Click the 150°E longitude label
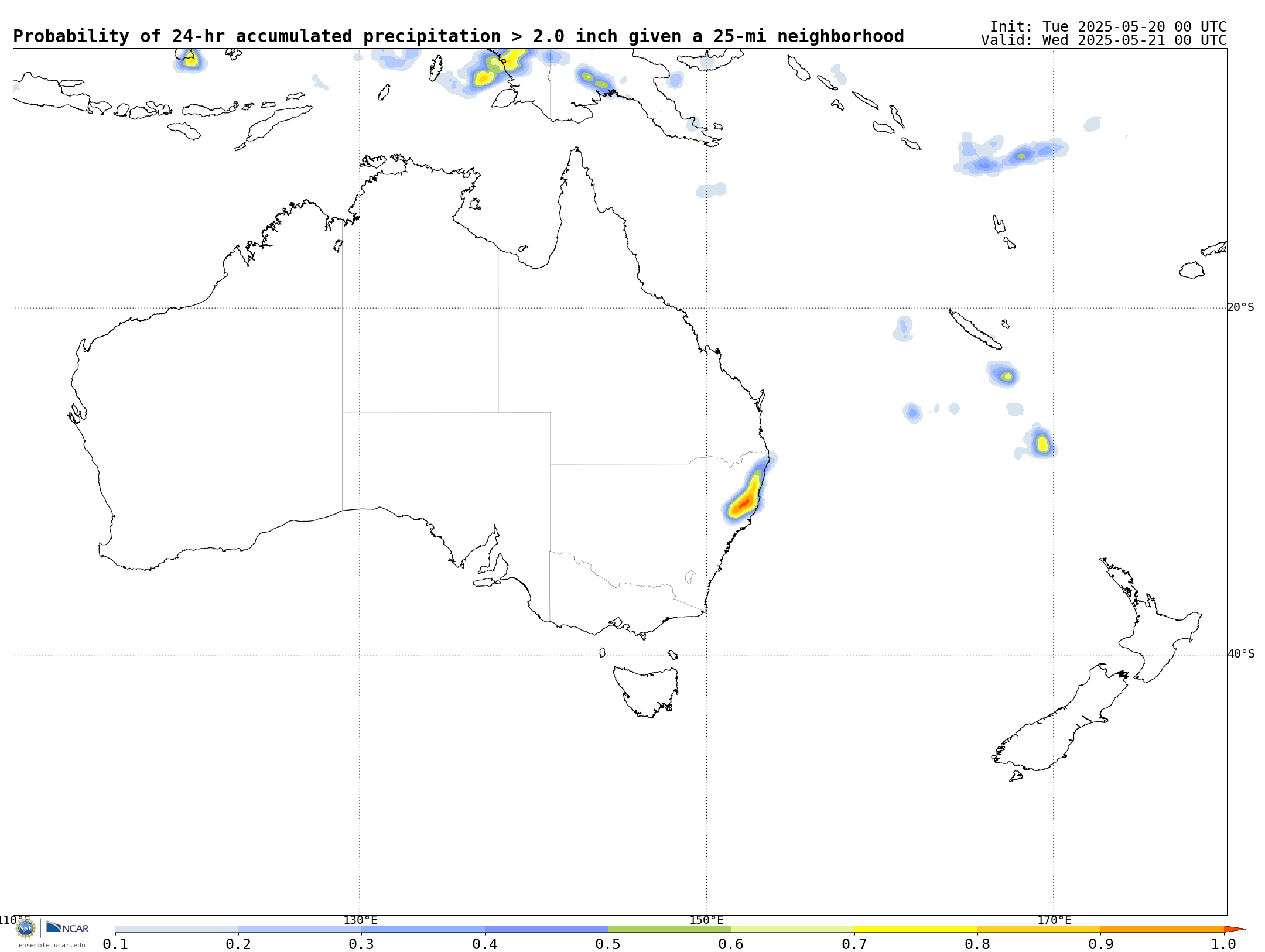 tap(706, 920)
